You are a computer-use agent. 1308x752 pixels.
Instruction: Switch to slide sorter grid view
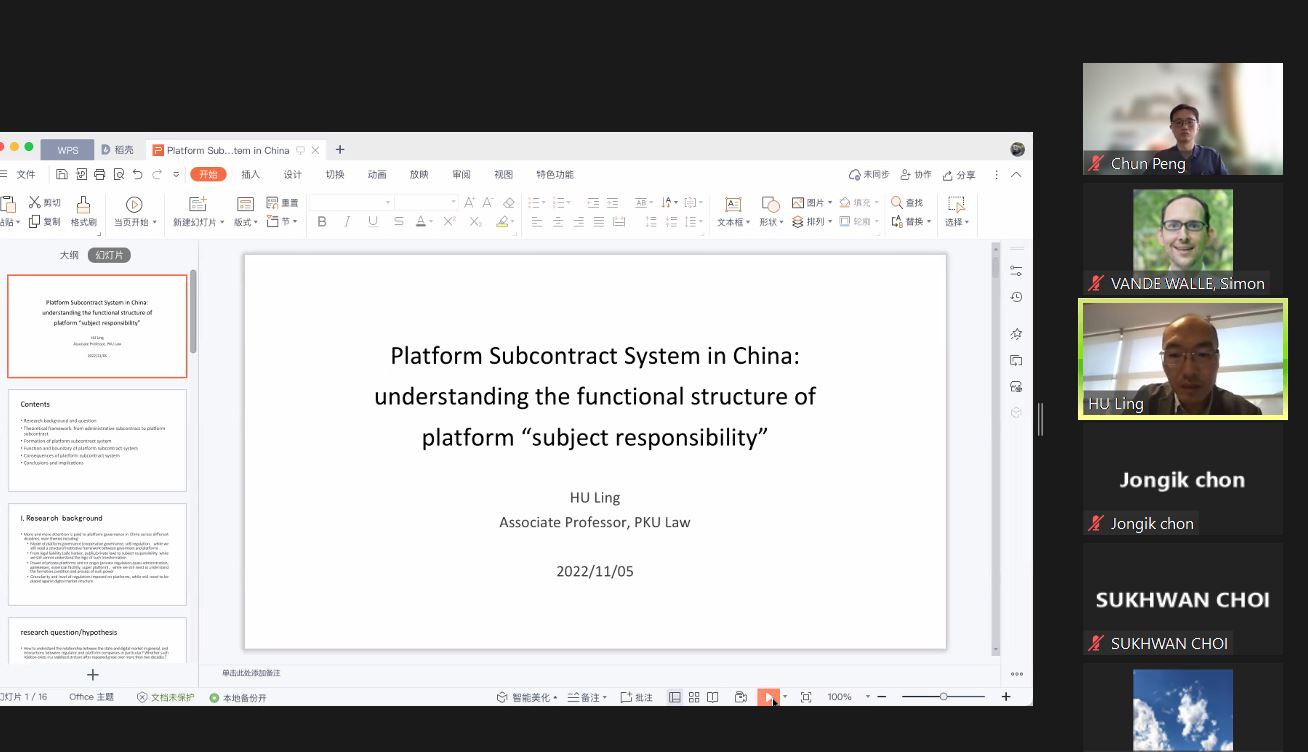694,697
